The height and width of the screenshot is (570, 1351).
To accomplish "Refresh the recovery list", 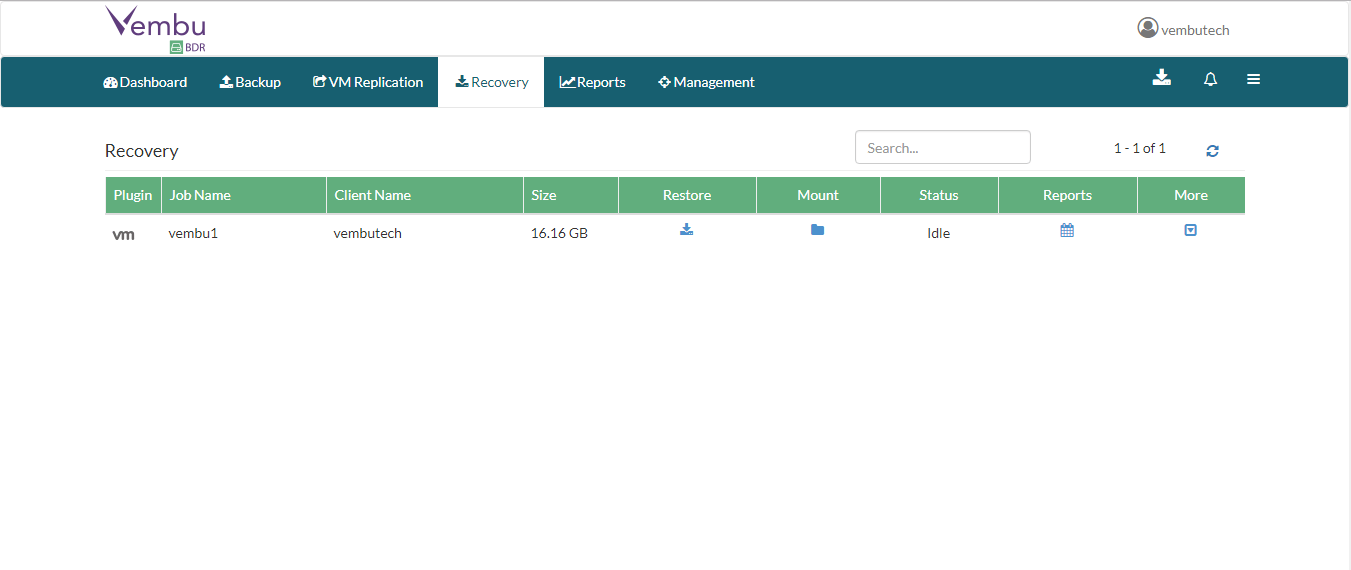I will coord(1212,151).
